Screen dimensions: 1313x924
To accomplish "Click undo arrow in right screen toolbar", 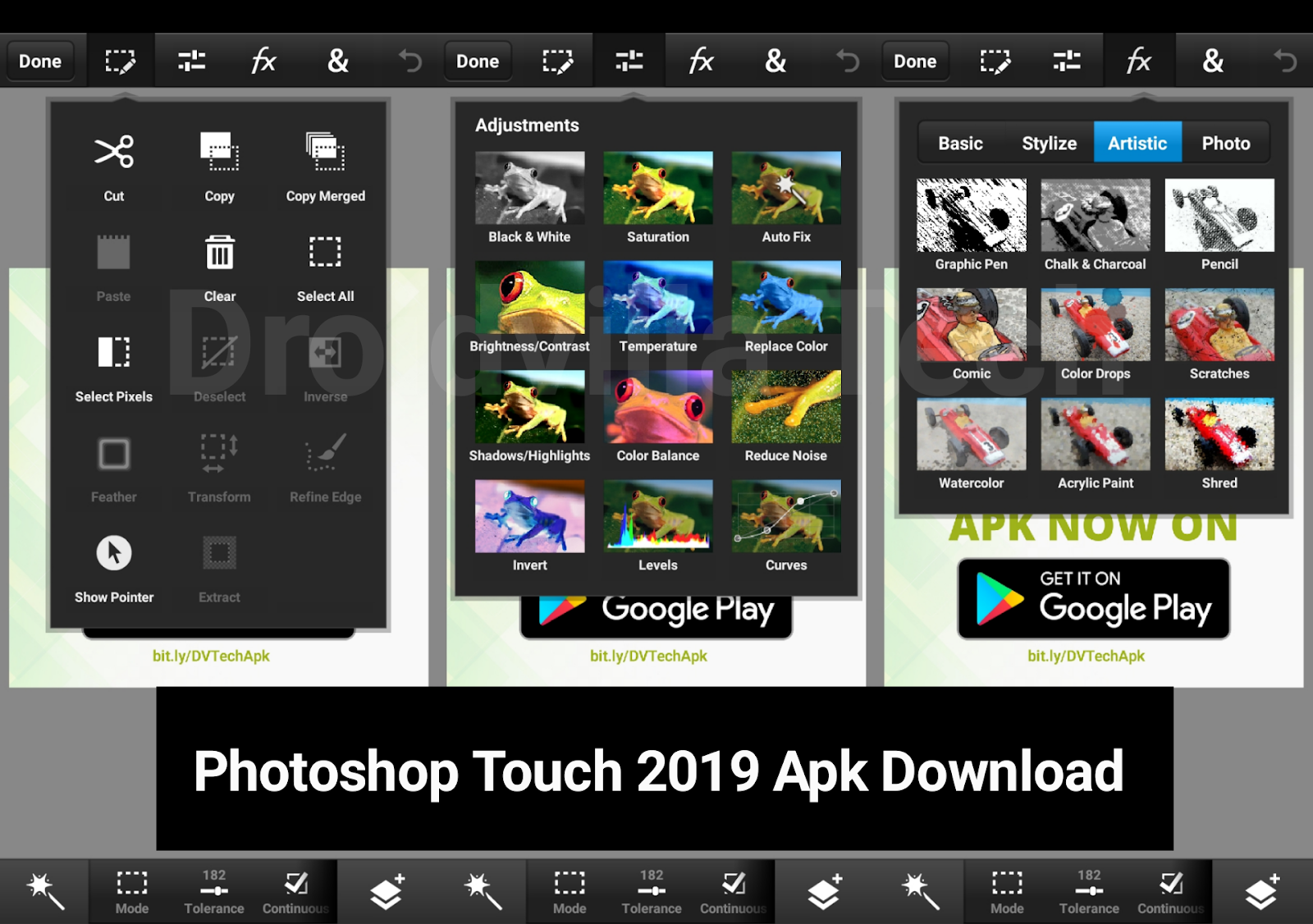I will point(1285,61).
